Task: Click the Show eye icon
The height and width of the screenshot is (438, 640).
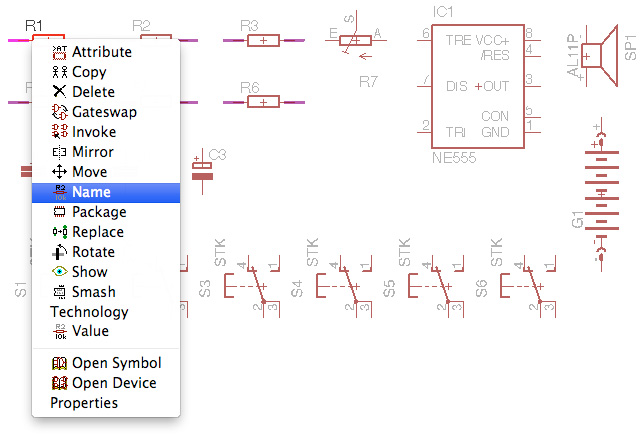Action: pos(59,272)
